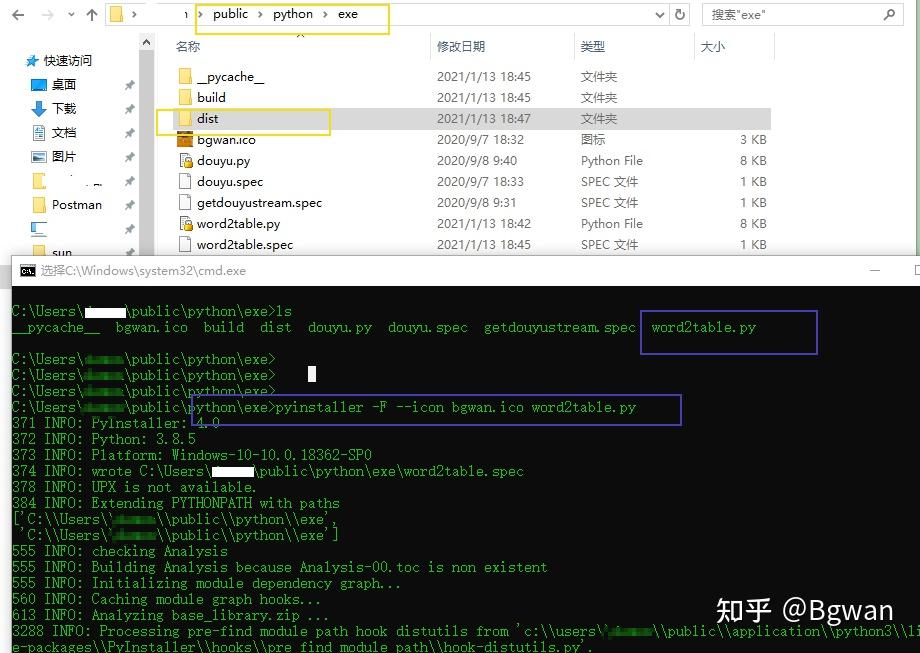Click the search magnifier icon
This screenshot has height=653, width=920.
click(x=889, y=15)
